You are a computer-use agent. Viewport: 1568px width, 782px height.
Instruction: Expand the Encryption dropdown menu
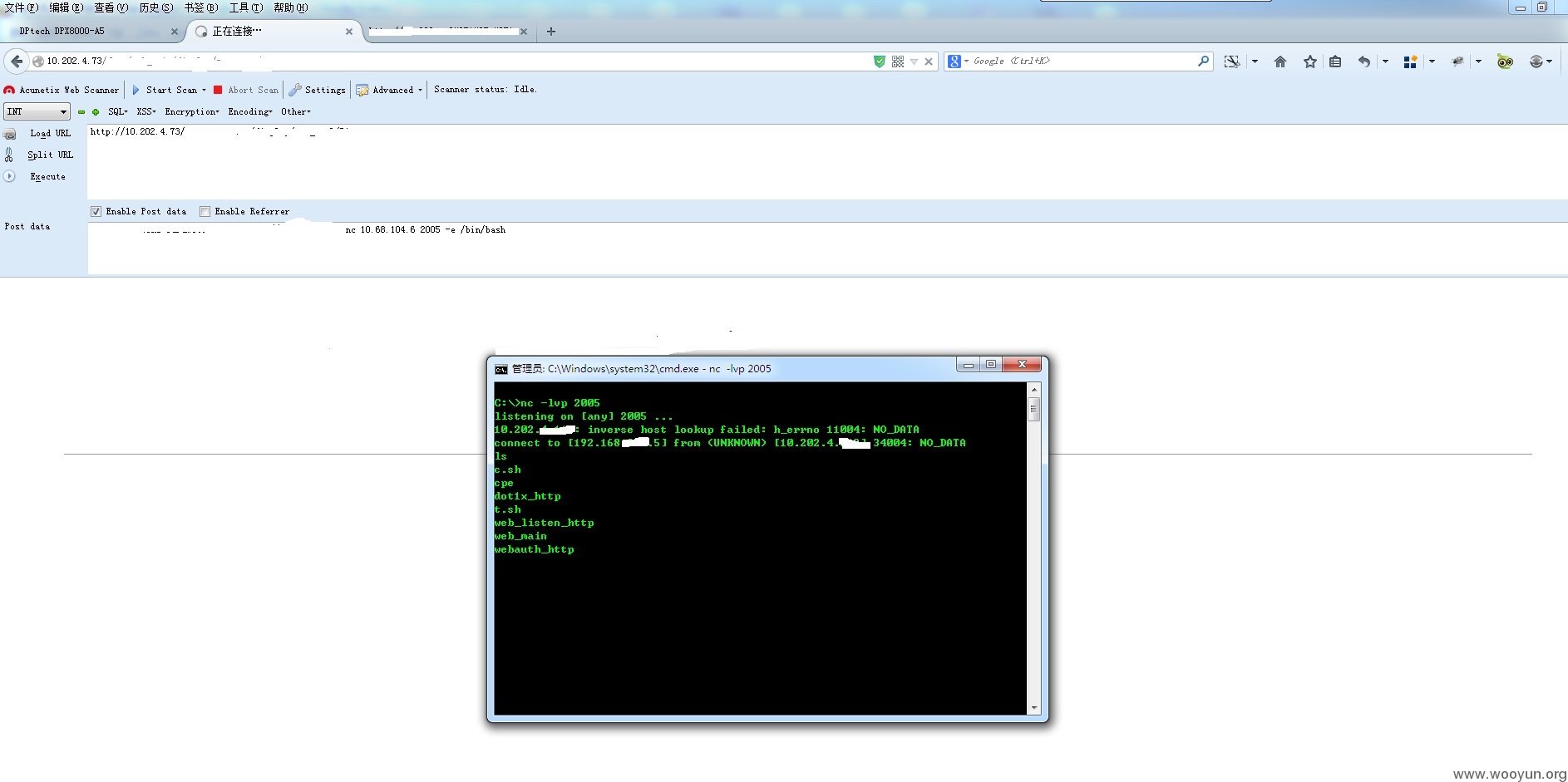[192, 111]
